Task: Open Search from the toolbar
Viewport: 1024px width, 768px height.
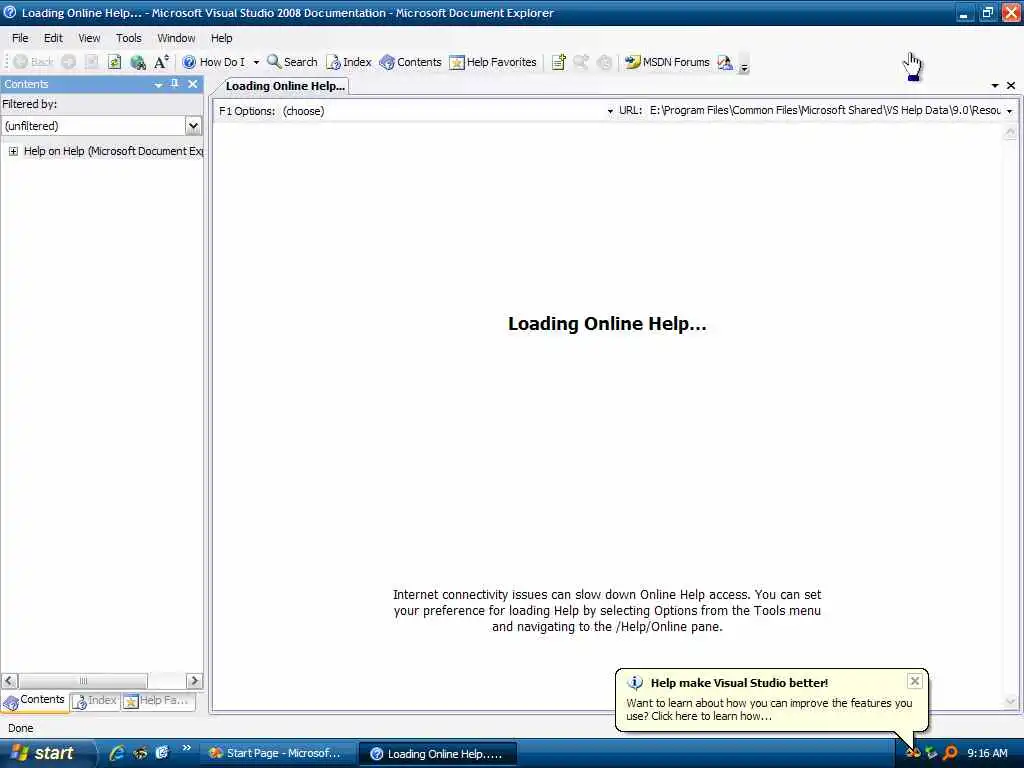Action: [x=292, y=62]
